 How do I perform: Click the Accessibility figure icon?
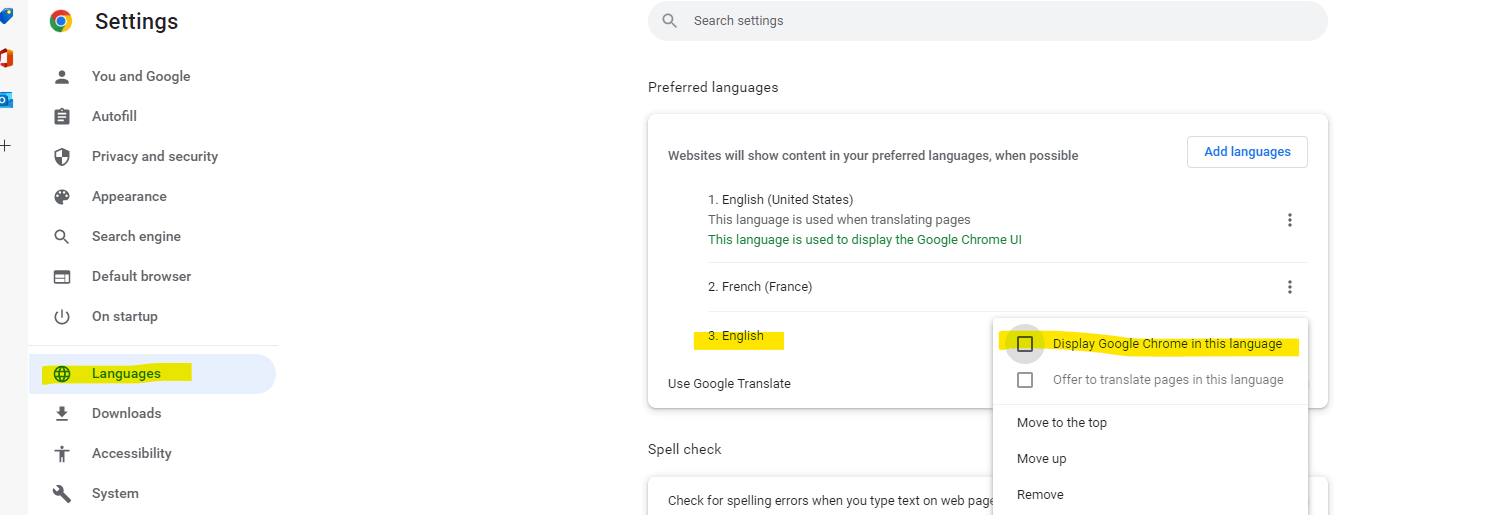pyautogui.click(x=62, y=454)
